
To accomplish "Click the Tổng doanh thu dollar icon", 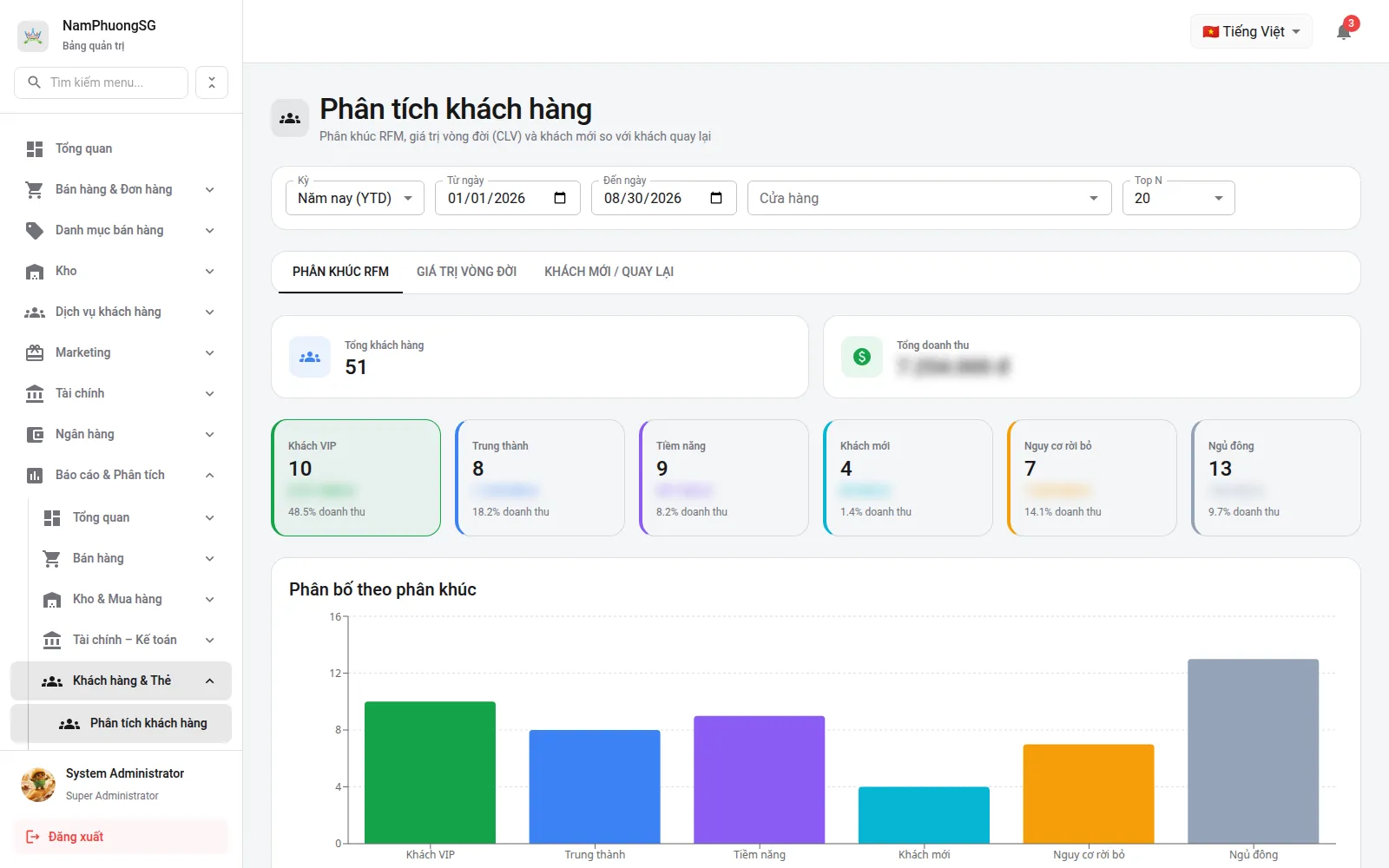I will click(862, 357).
